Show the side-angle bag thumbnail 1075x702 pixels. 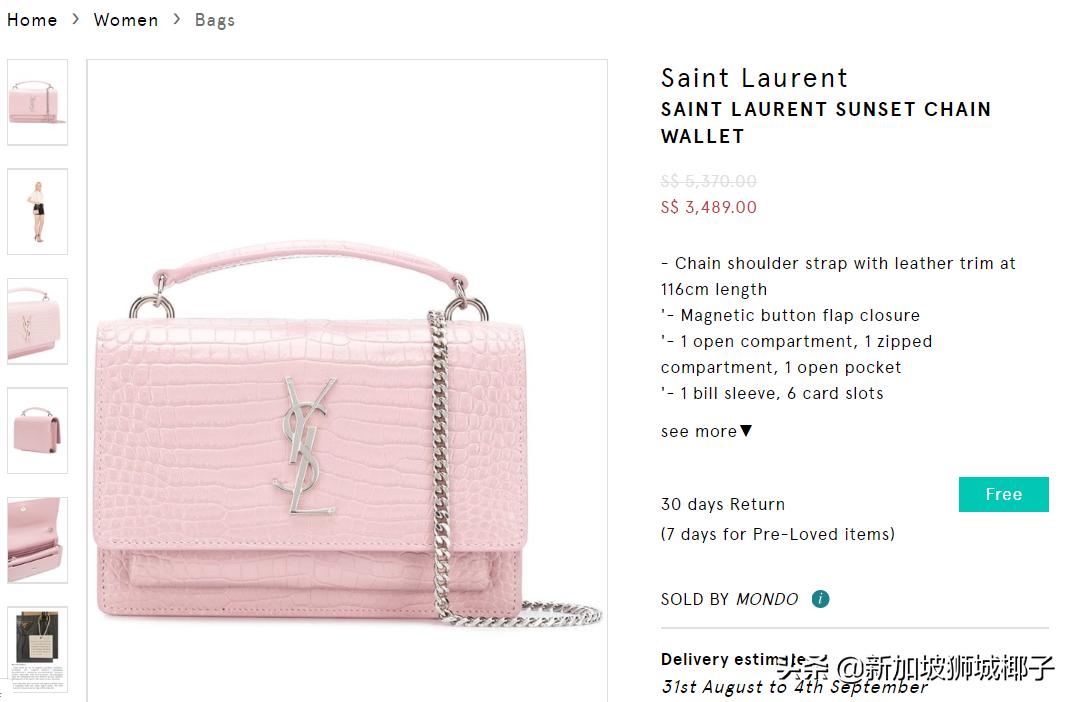click(38, 431)
